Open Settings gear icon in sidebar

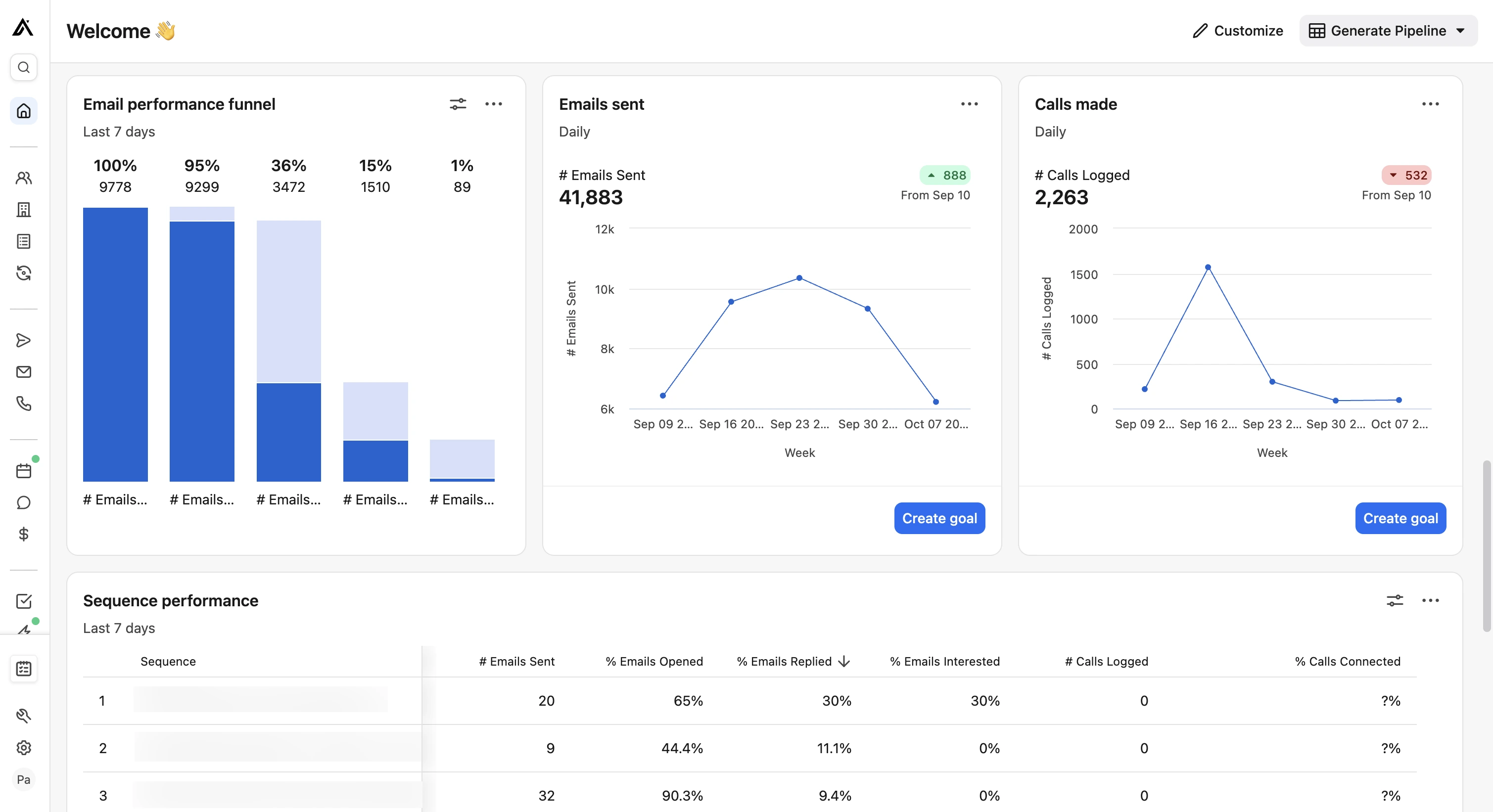pos(24,748)
